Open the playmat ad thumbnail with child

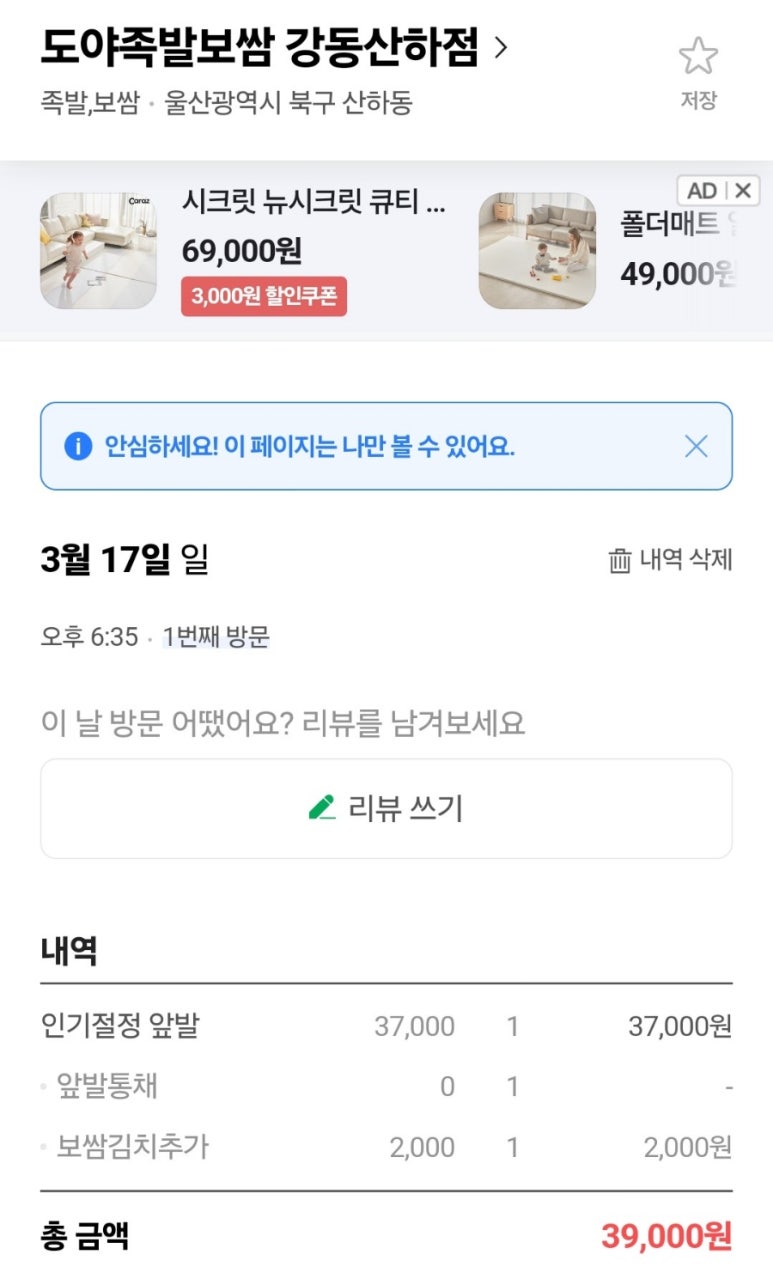pos(98,250)
